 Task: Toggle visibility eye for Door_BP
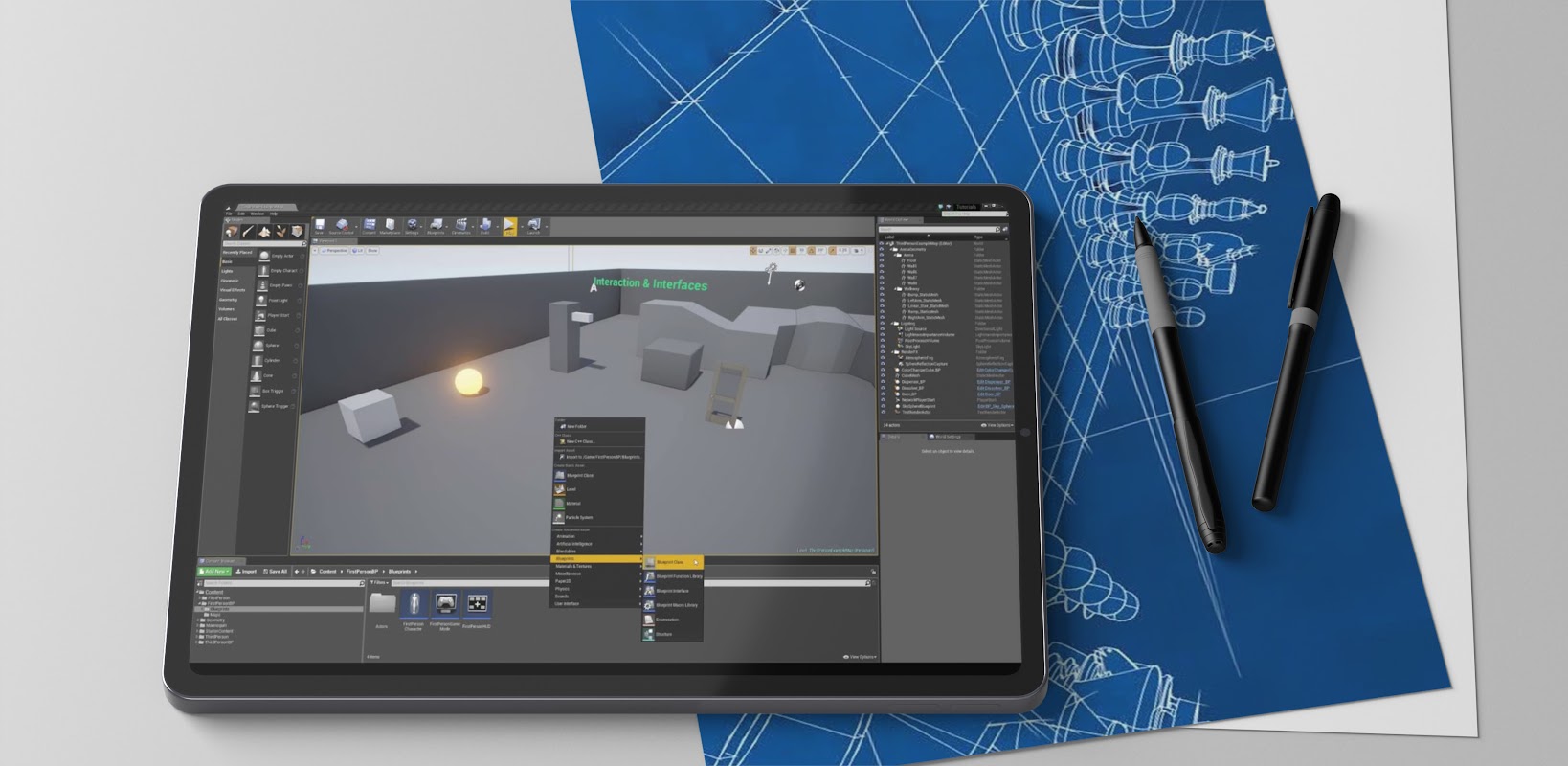(882, 394)
